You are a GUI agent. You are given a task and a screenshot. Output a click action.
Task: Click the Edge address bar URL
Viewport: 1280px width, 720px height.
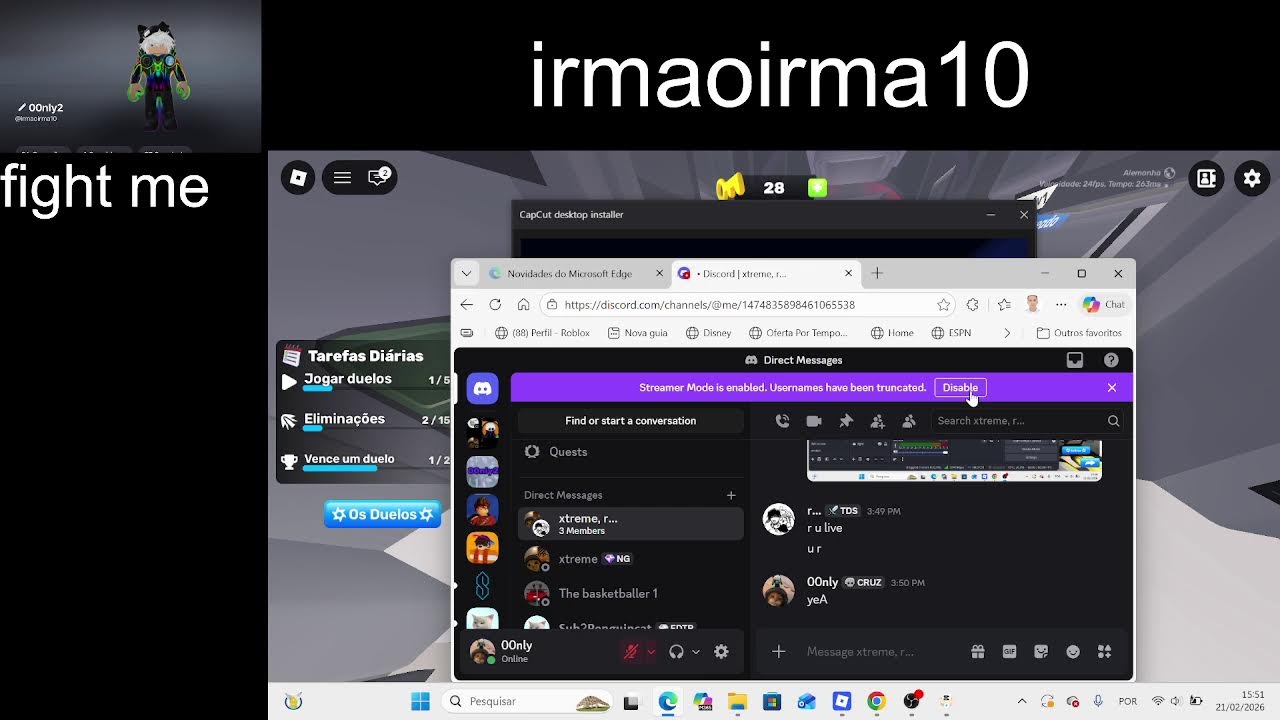point(709,304)
